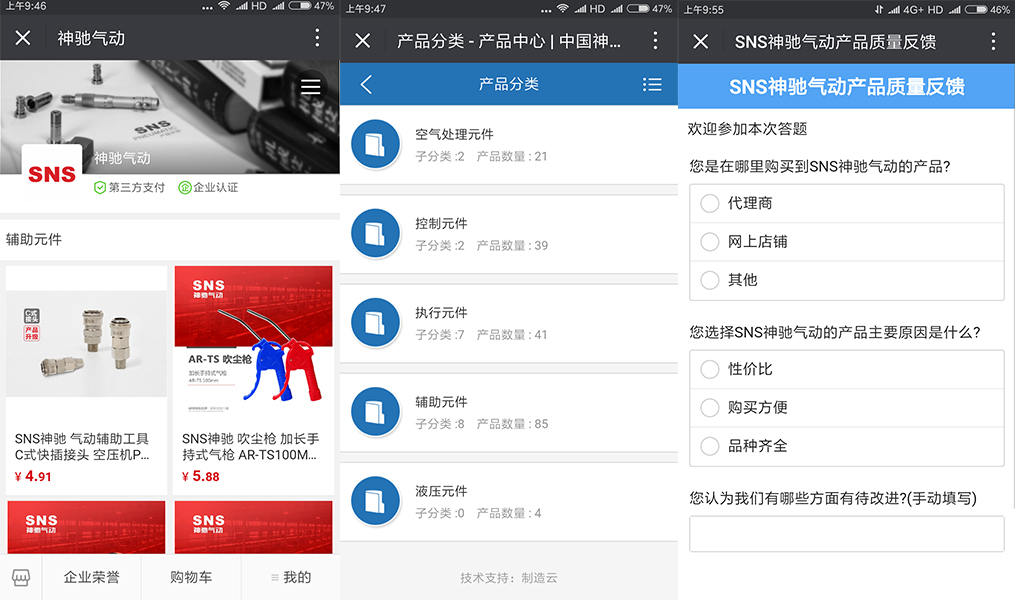Select the 产品数量 : 41 text
Image resolution: width=1015 pixels, height=600 pixels.
[512, 335]
